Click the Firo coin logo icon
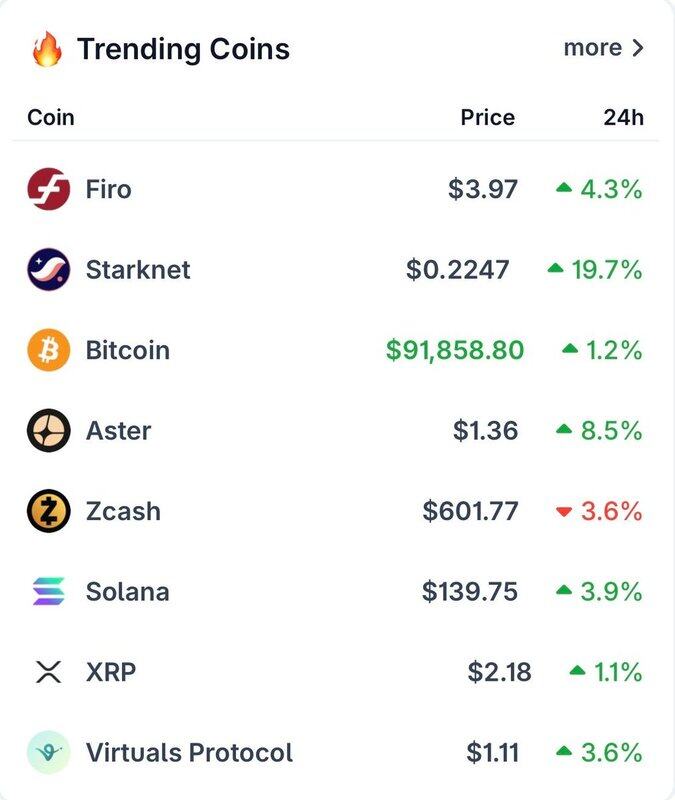The height and width of the screenshot is (800, 675). (x=48, y=189)
